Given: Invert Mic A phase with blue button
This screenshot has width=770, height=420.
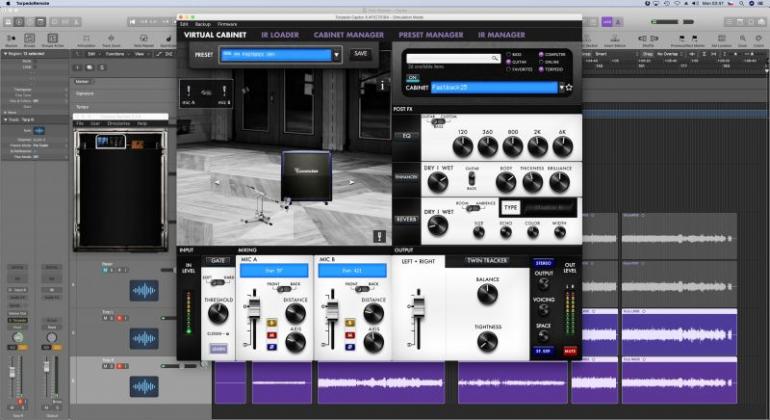Looking at the screenshot, I should [272, 347].
